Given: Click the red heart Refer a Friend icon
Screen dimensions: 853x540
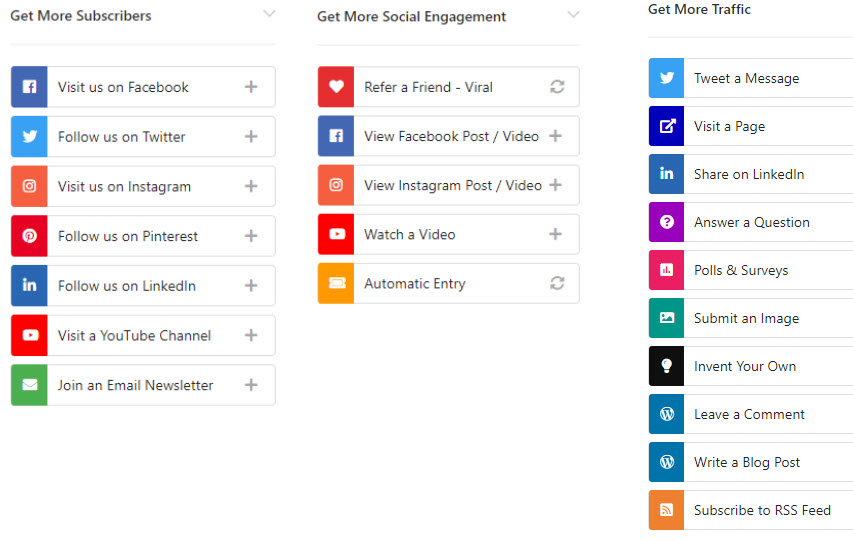Looking at the screenshot, I should click(x=336, y=87).
